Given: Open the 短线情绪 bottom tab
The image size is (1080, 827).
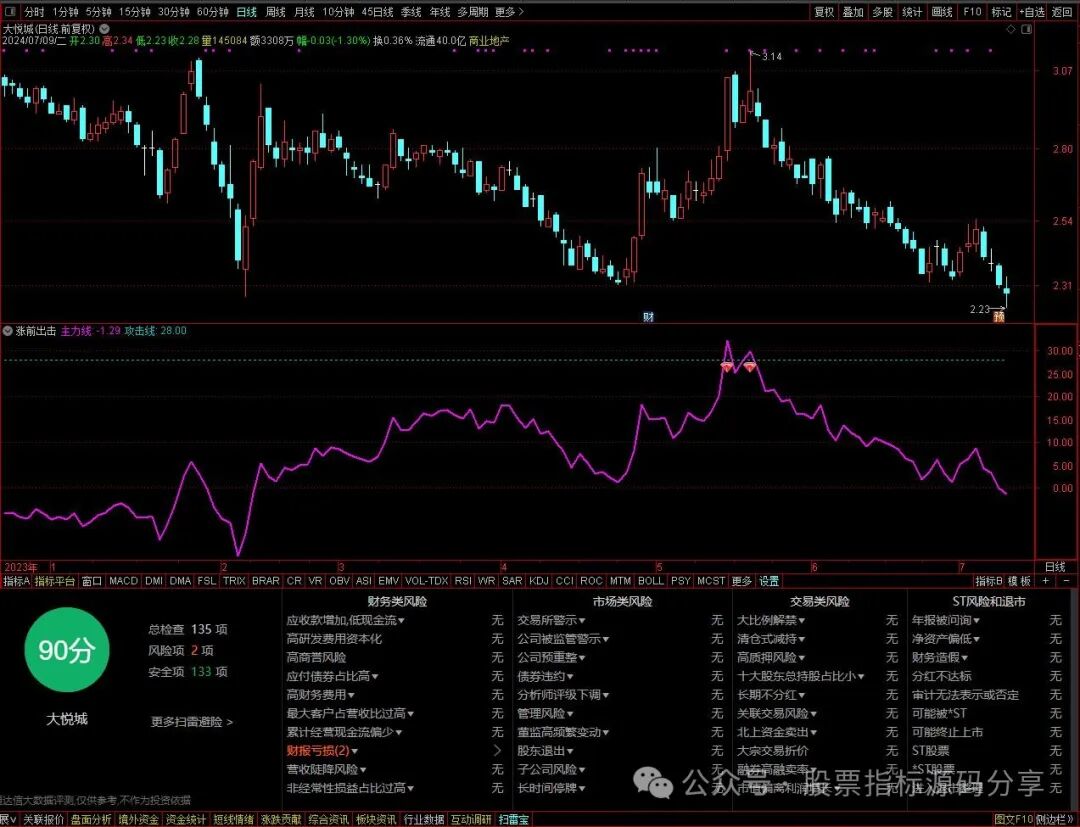Looking at the screenshot, I should coord(233,820).
